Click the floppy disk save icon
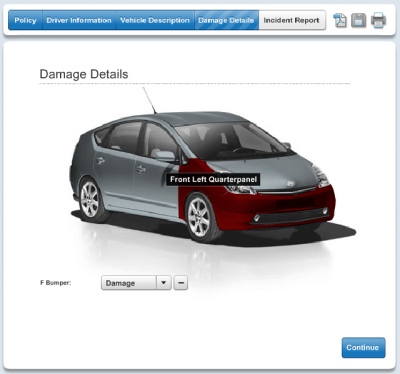Viewport: 400px width, 374px height. click(x=359, y=20)
